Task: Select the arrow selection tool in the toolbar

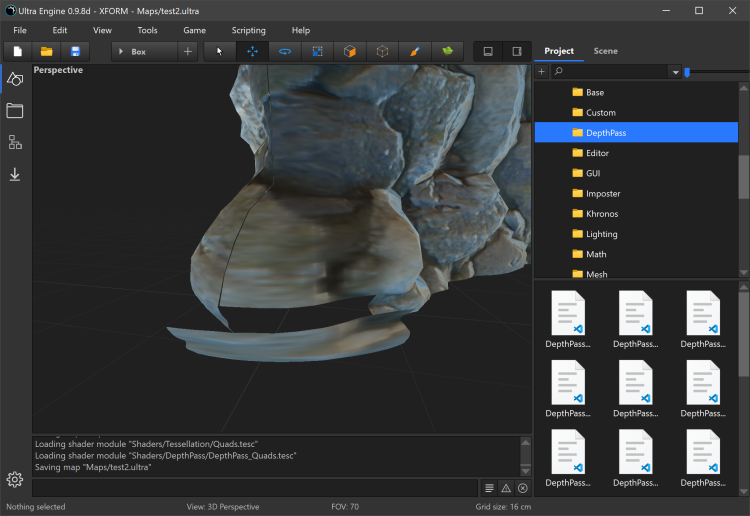Action: pyautogui.click(x=220, y=51)
